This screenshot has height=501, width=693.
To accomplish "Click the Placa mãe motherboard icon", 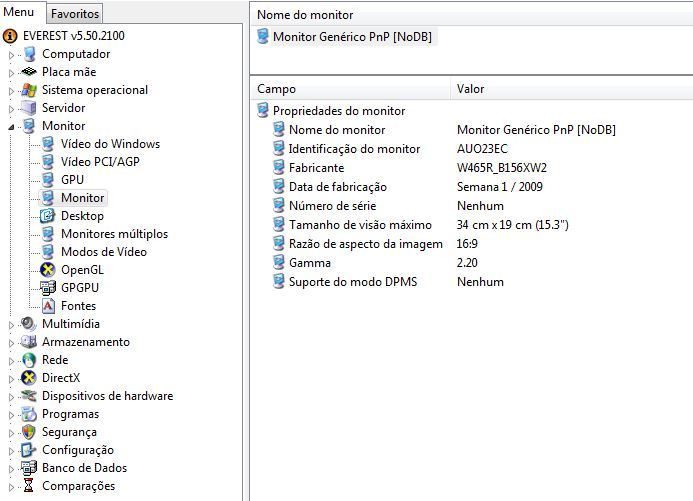I will click(29, 72).
